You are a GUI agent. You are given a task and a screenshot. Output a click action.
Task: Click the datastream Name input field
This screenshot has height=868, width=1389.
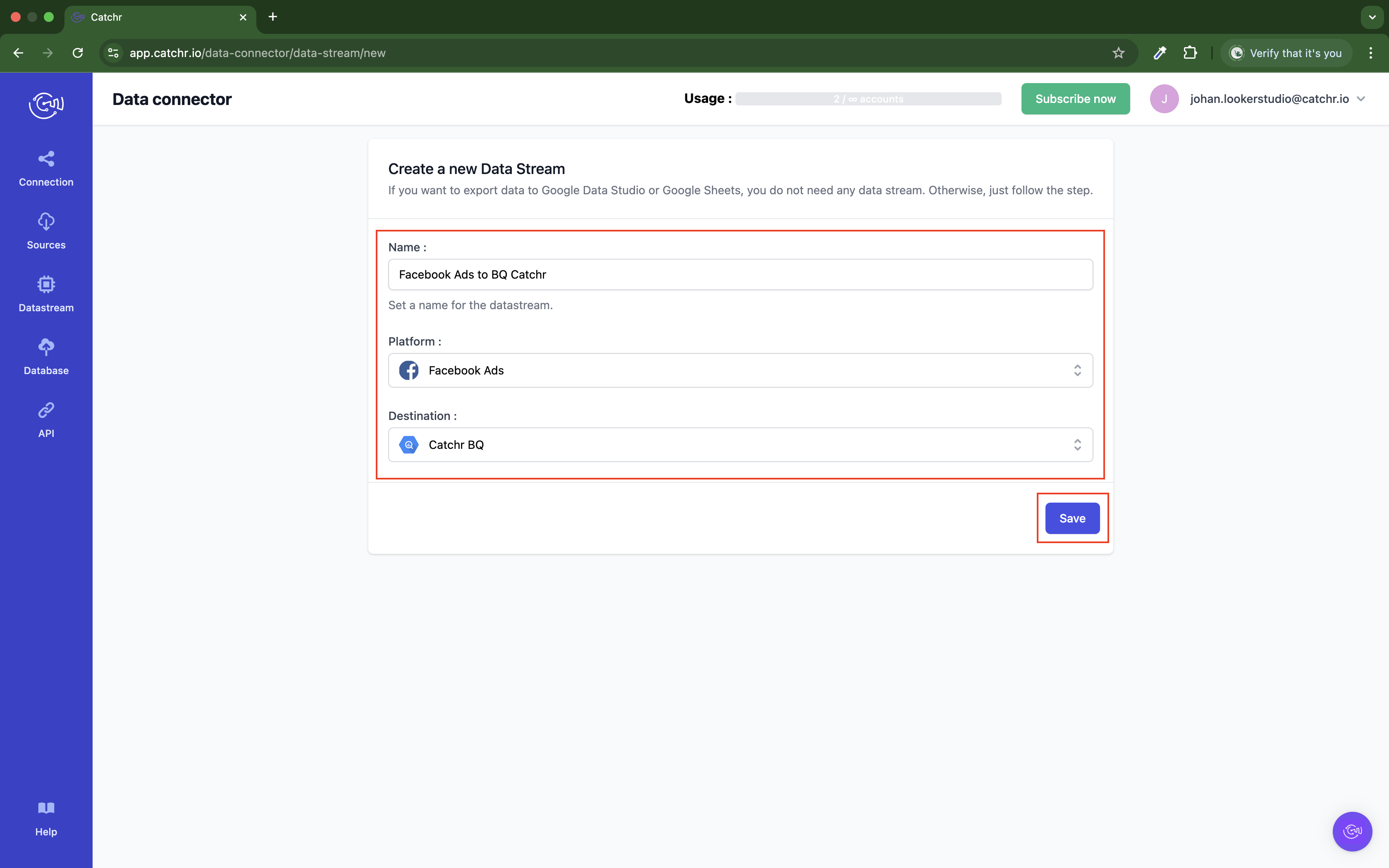click(x=740, y=274)
